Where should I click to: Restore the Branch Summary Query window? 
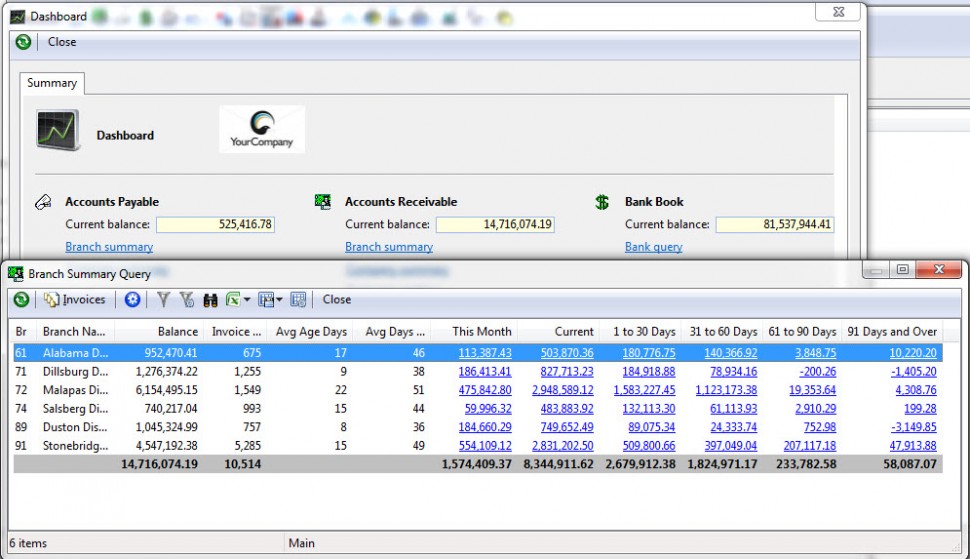pos(903,270)
